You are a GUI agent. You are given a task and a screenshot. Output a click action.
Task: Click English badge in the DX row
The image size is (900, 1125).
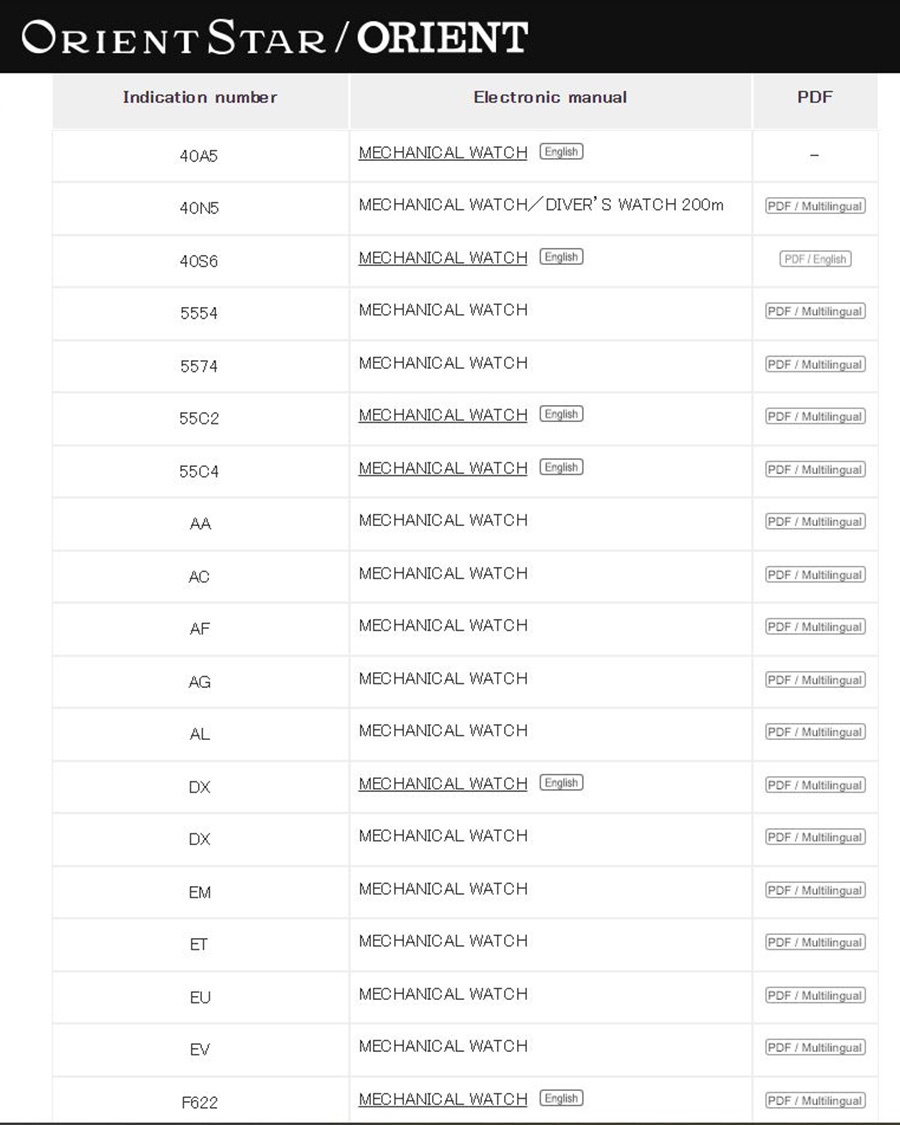pos(561,783)
